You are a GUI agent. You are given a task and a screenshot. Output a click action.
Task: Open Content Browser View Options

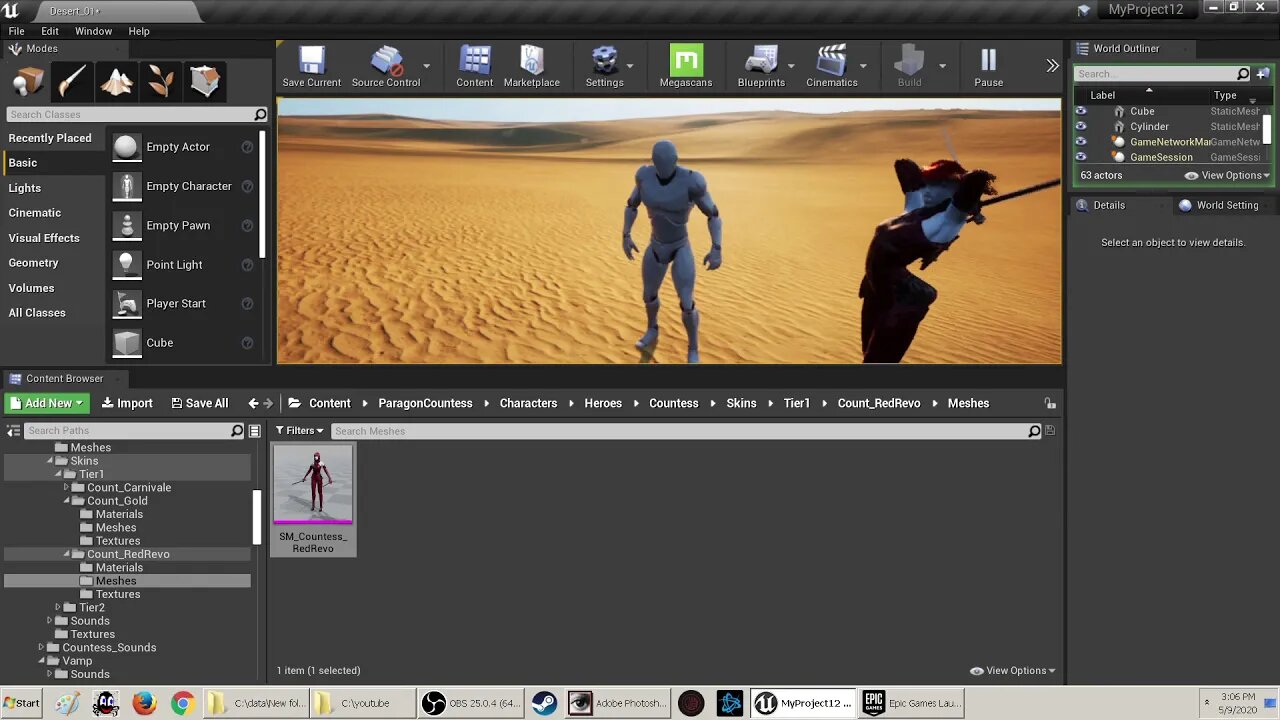pos(1012,671)
